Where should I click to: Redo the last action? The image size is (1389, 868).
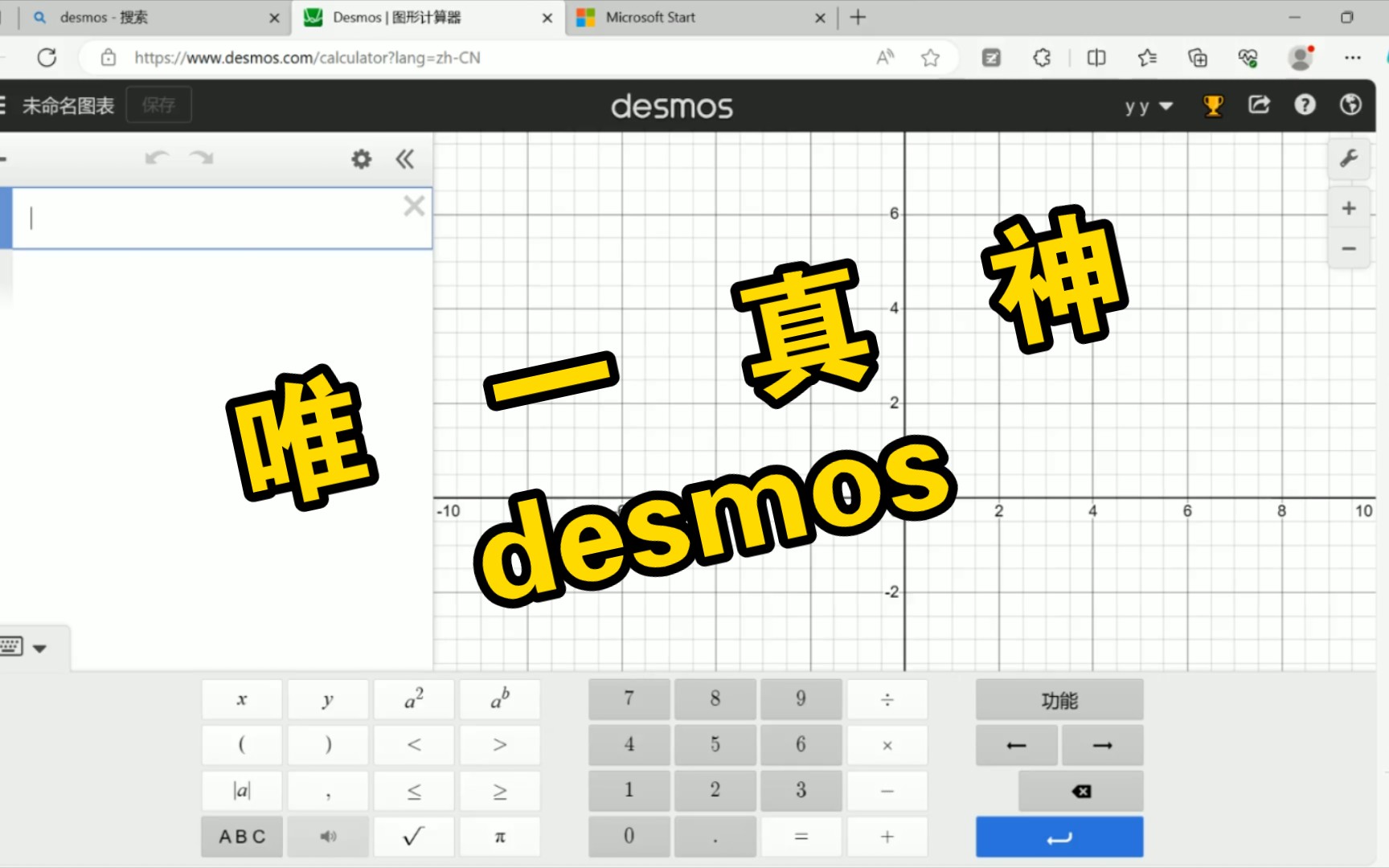[x=201, y=158]
